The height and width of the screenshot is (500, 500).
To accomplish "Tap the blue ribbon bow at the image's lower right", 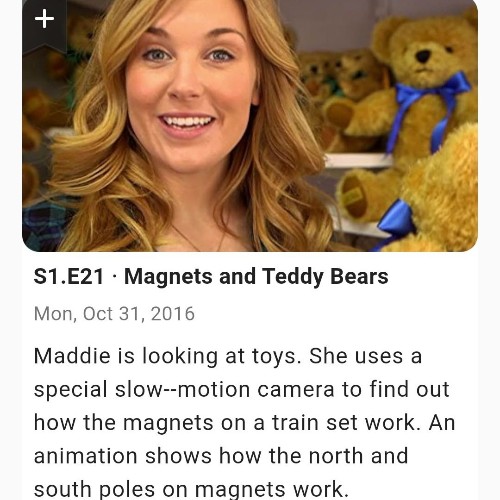I will pyautogui.click(x=397, y=220).
